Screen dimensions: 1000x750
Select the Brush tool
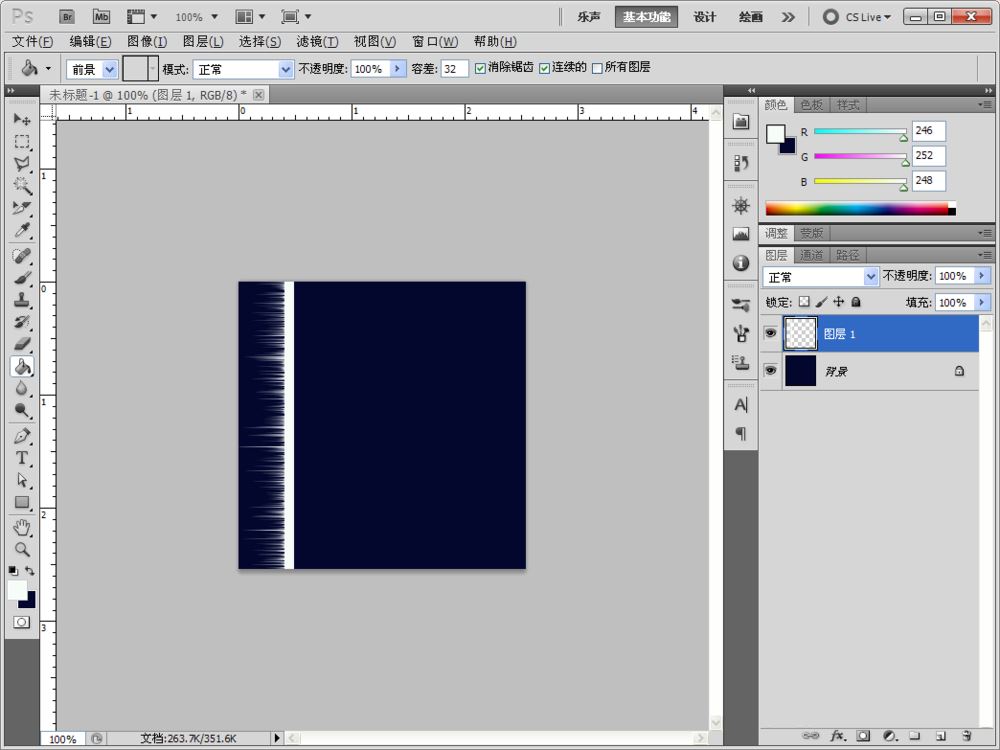click(22, 278)
